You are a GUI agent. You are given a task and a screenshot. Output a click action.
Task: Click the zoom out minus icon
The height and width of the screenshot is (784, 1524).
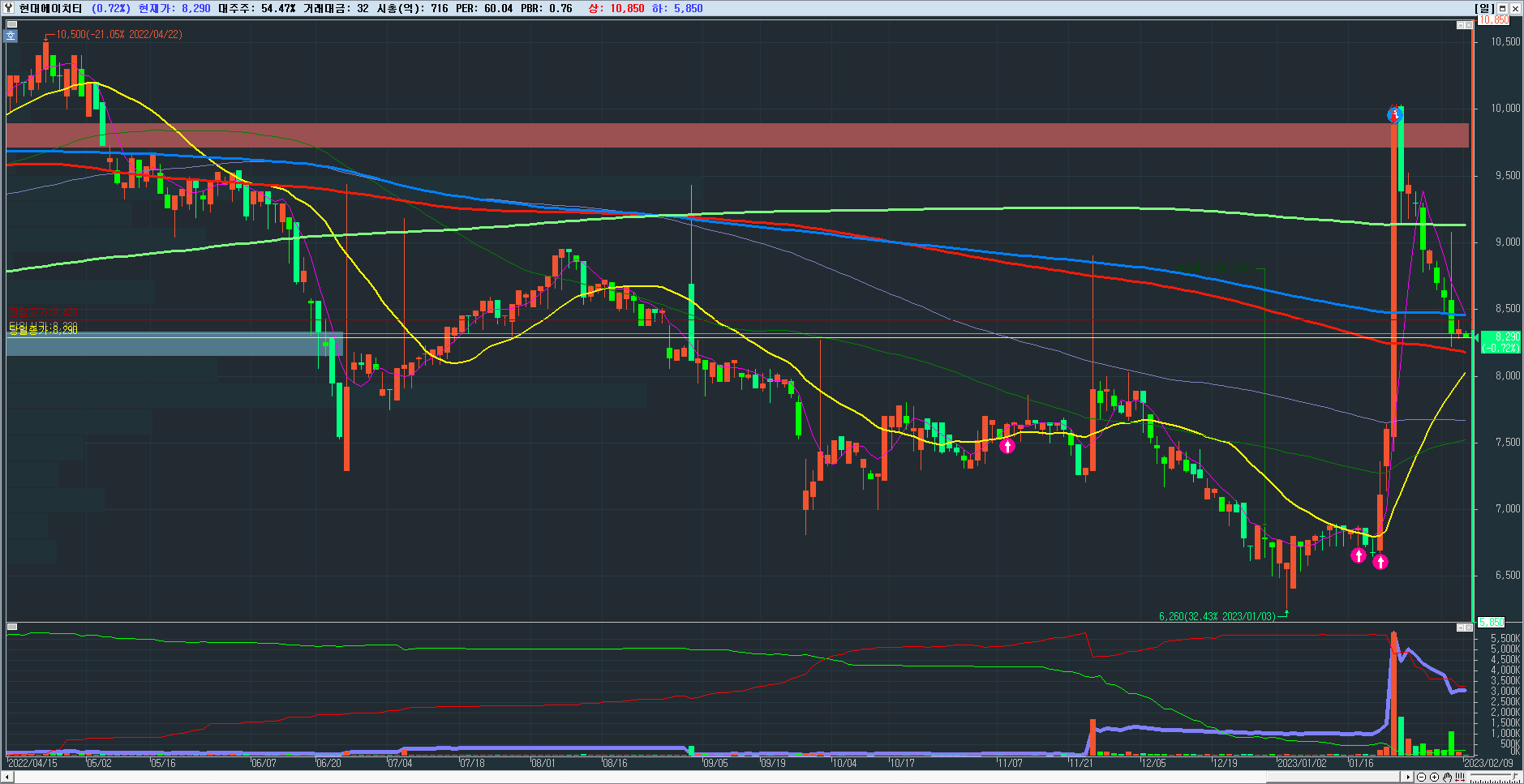click(1422, 777)
